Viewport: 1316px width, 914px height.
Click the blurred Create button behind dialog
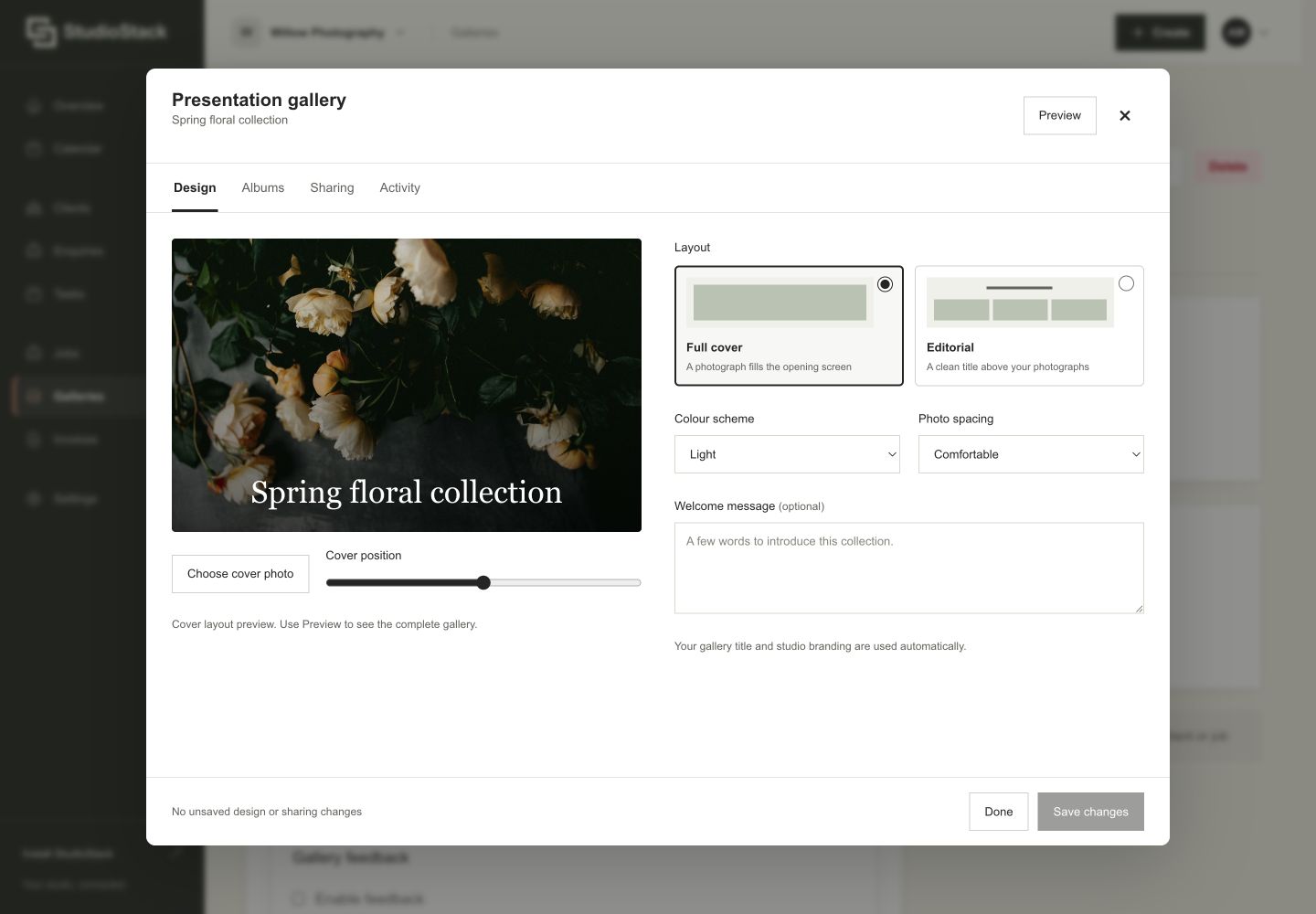1160,33
